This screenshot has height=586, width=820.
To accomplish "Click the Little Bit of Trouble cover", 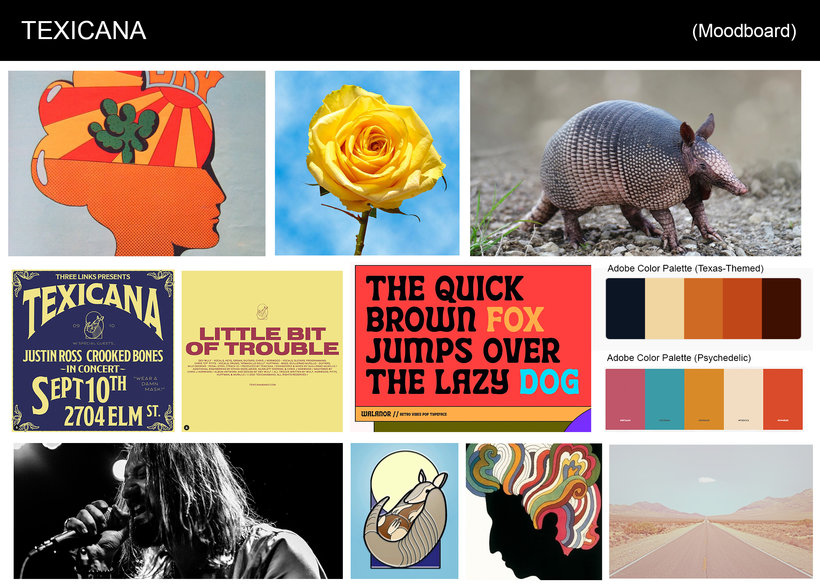I will point(262,351).
